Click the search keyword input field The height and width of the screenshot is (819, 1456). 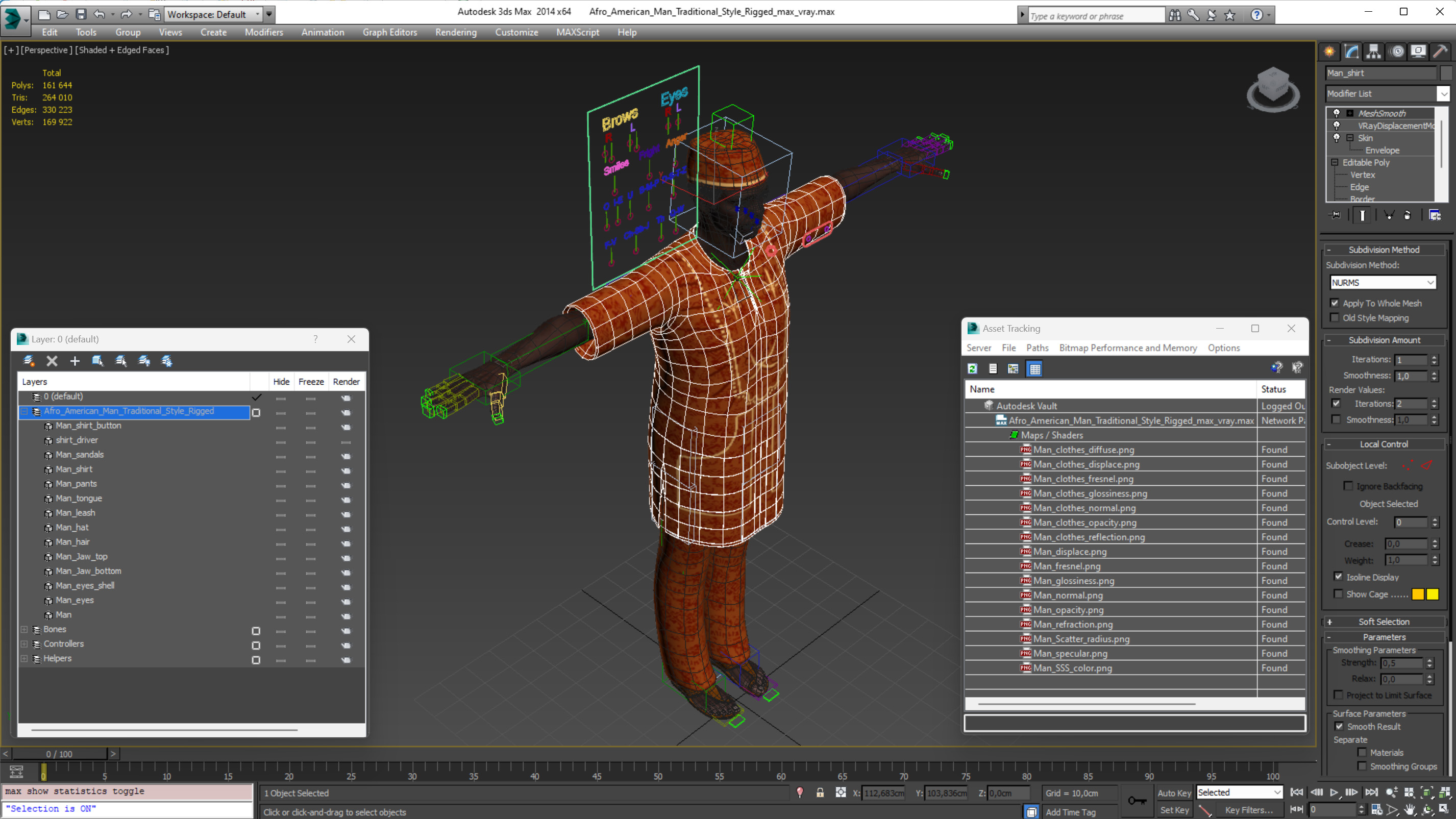[x=1096, y=16]
